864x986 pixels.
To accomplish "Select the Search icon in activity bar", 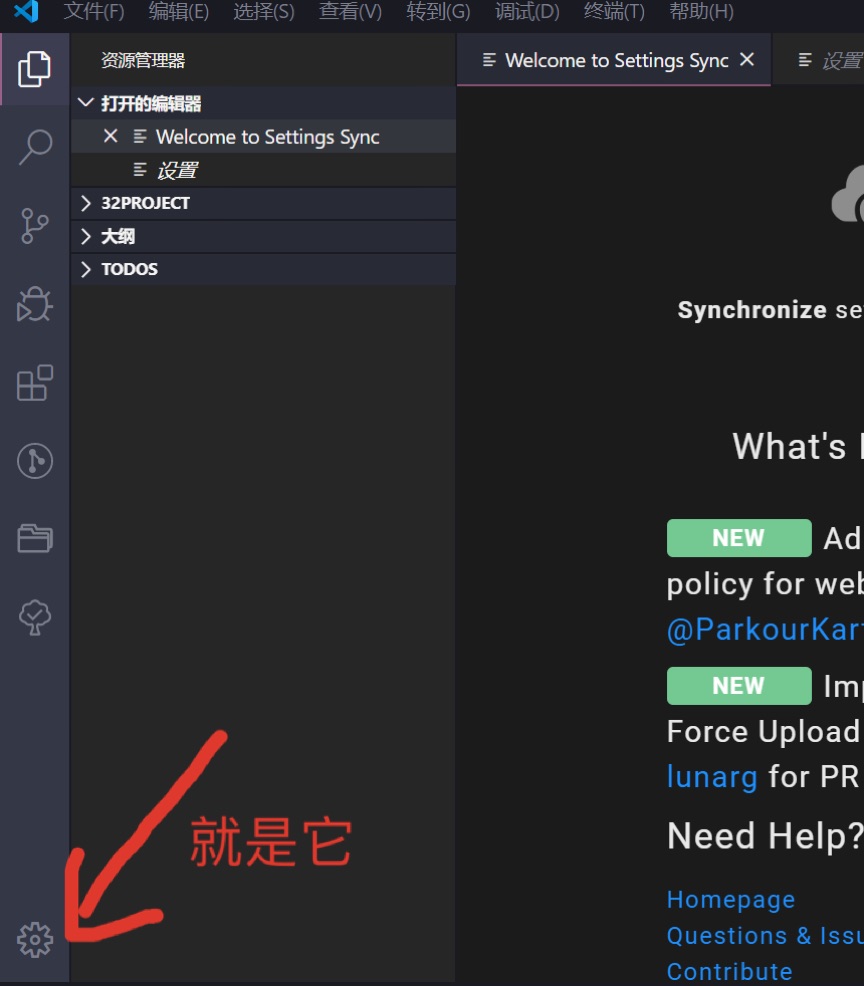I will coord(35,146).
